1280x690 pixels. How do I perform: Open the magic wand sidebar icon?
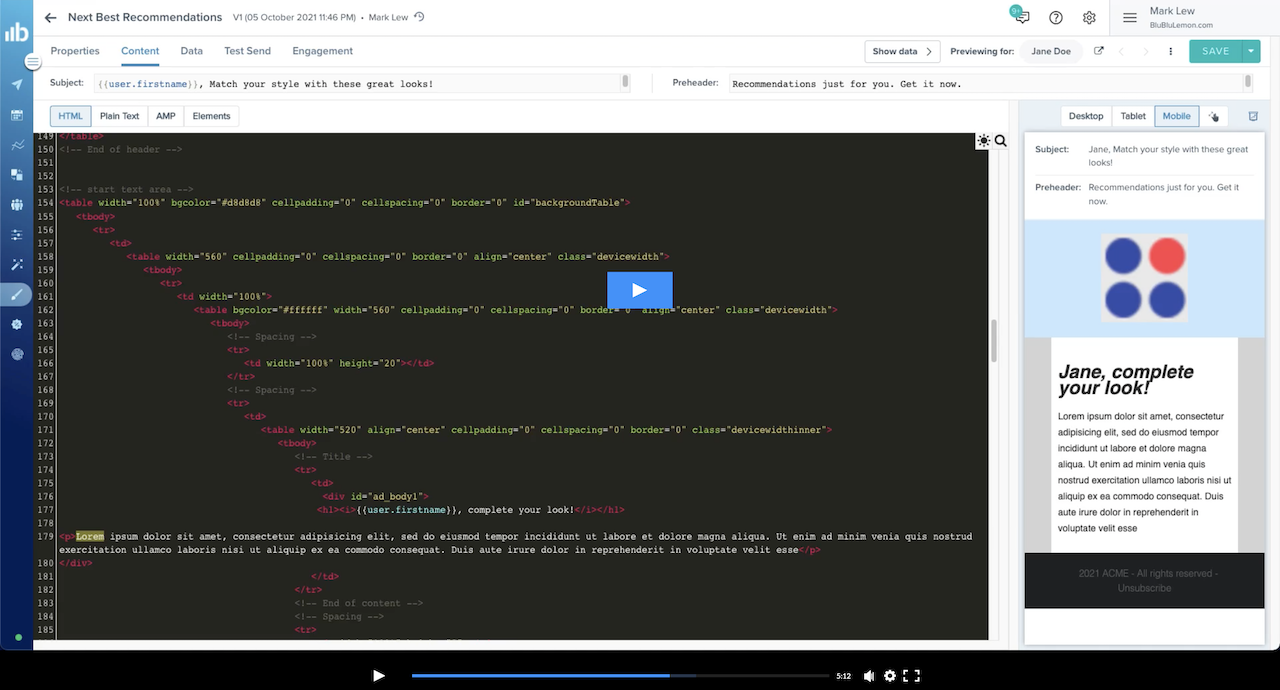pyautogui.click(x=17, y=265)
